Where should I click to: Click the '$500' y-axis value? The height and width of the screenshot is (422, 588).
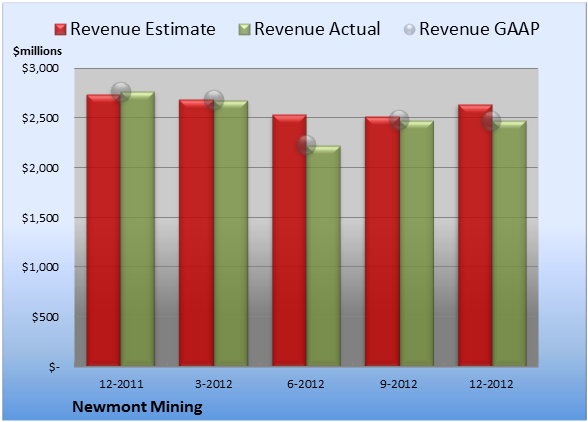point(45,317)
